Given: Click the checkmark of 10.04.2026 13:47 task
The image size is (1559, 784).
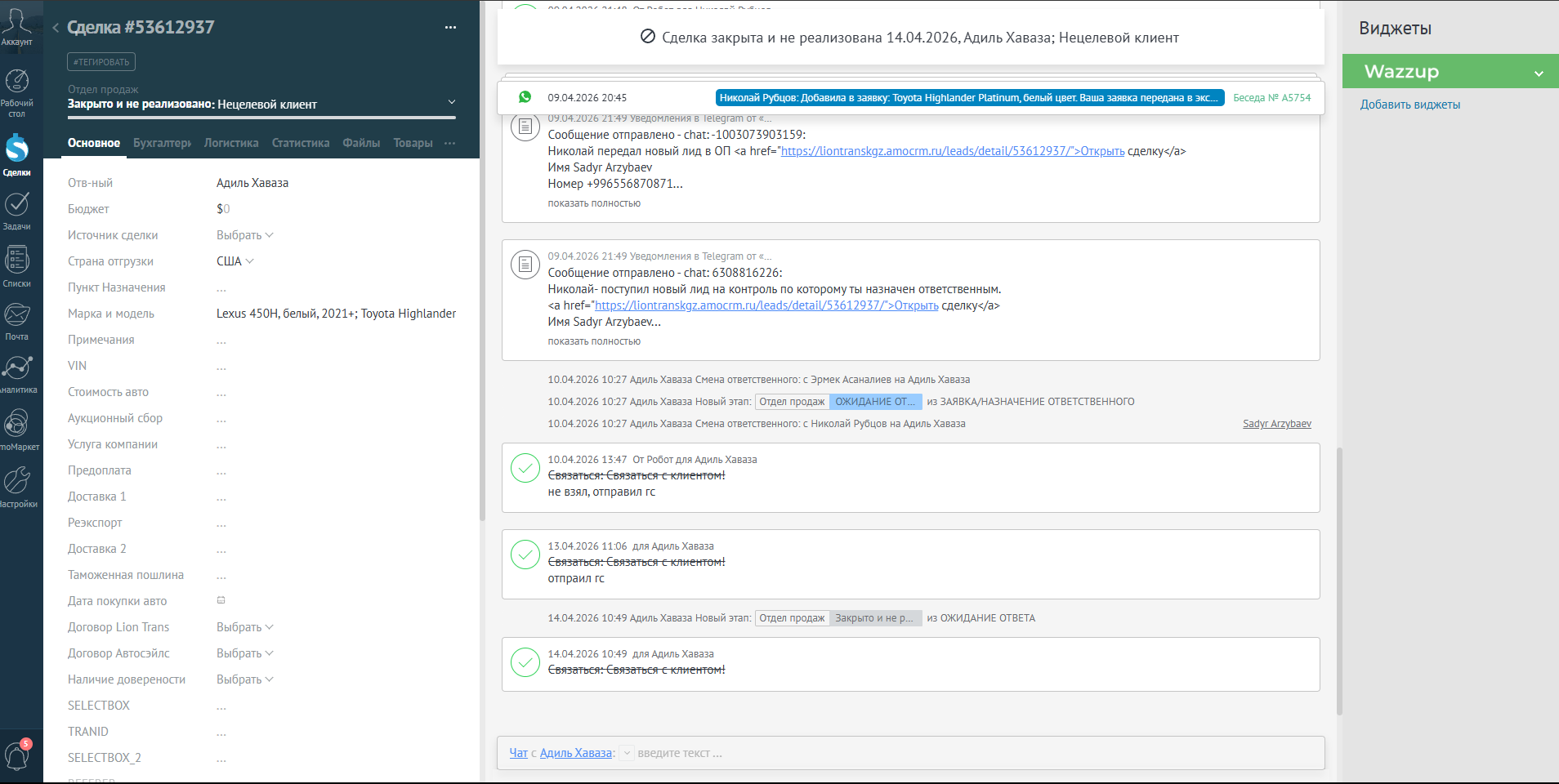Looking at the screenshot, I should click(x=525, y=468).
